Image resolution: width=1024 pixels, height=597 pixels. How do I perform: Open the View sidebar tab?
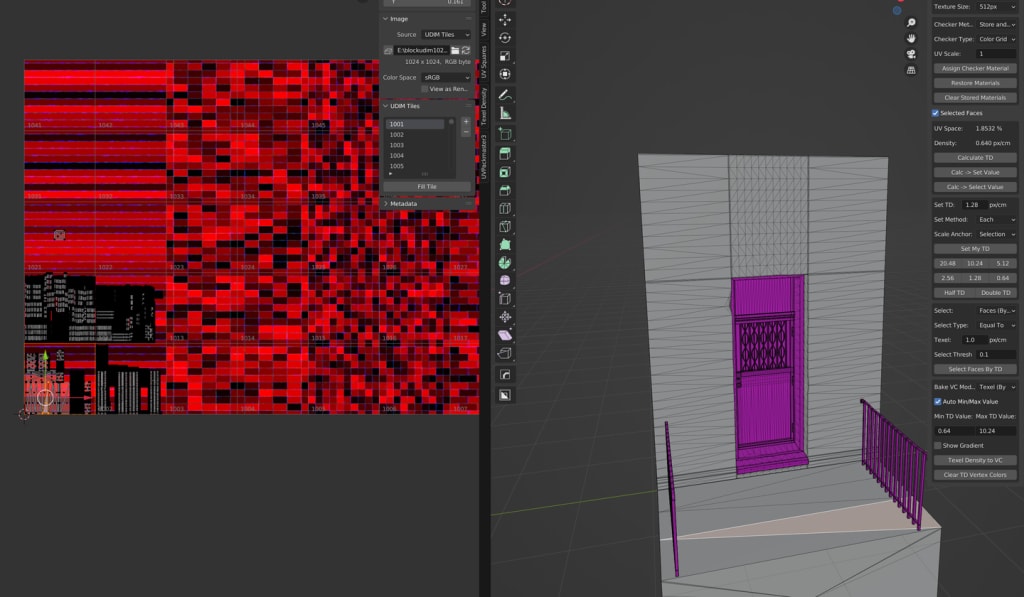tap(484, 29)
